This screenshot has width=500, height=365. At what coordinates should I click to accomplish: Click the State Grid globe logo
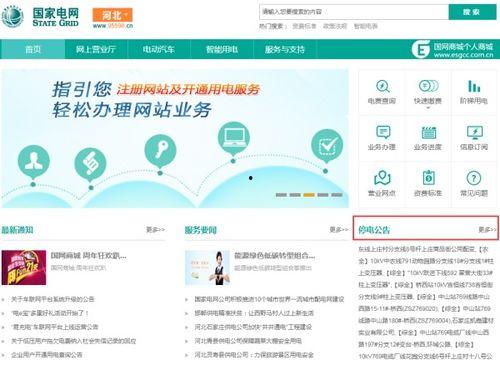pyautogui.click(x=12, y=16)
